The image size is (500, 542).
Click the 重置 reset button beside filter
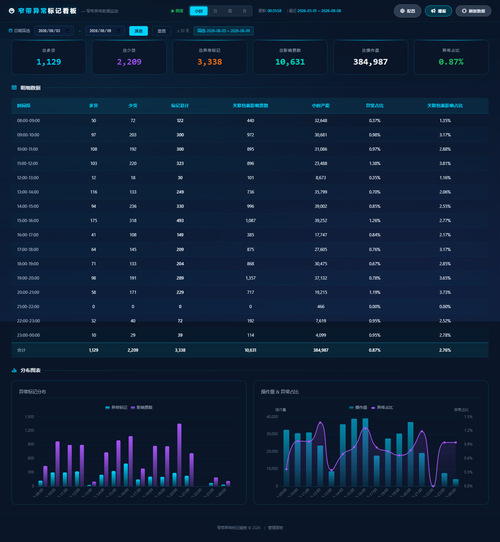(x=161, y=31)
